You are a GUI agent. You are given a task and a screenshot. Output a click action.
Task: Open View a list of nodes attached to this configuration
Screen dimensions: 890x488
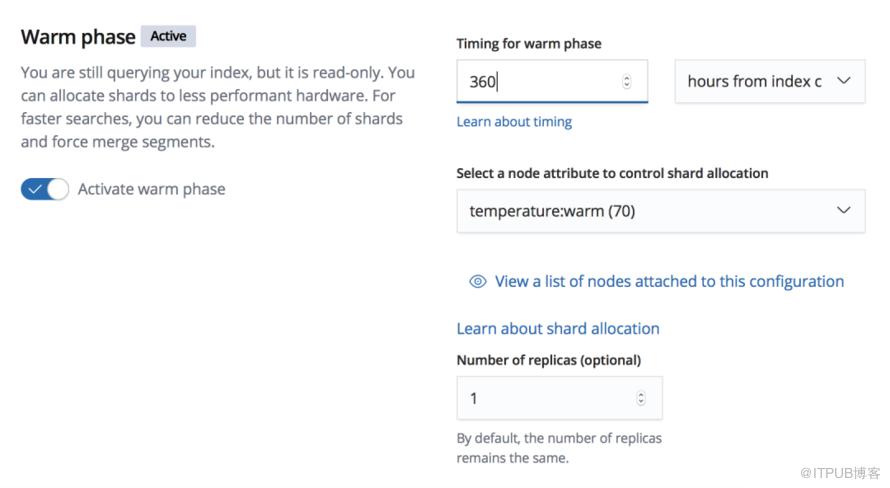[669, 281]
